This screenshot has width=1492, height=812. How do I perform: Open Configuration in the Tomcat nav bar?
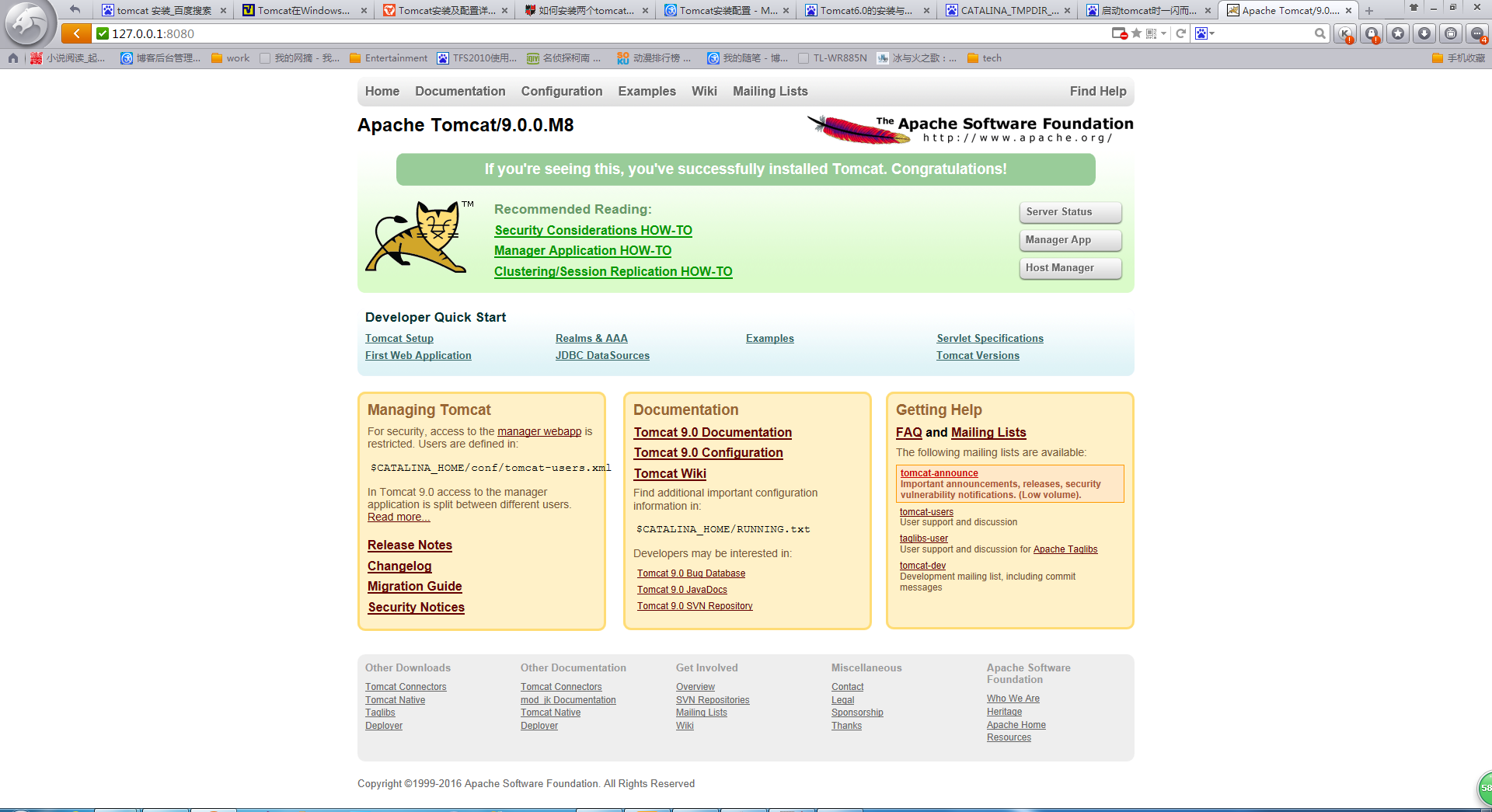coord(562,91)
